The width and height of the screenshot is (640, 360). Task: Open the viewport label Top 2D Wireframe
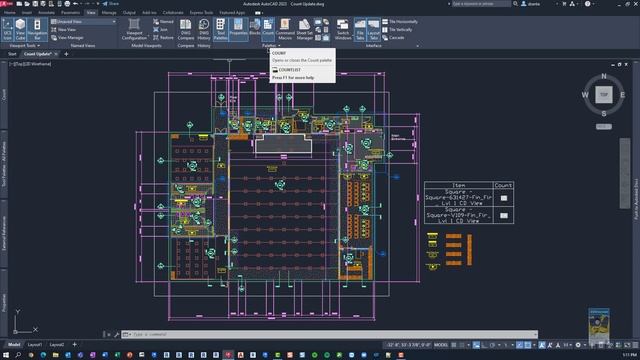(x=31, y=64)
